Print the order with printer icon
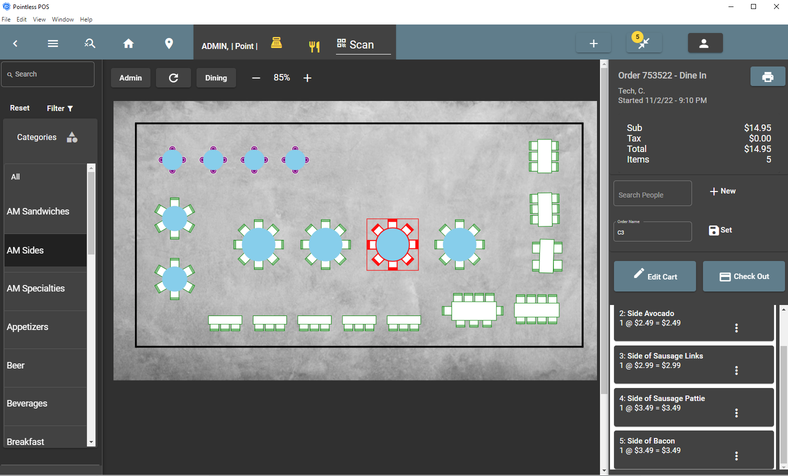The height and width of the screenshot is (476, 788). coord(767,77)
